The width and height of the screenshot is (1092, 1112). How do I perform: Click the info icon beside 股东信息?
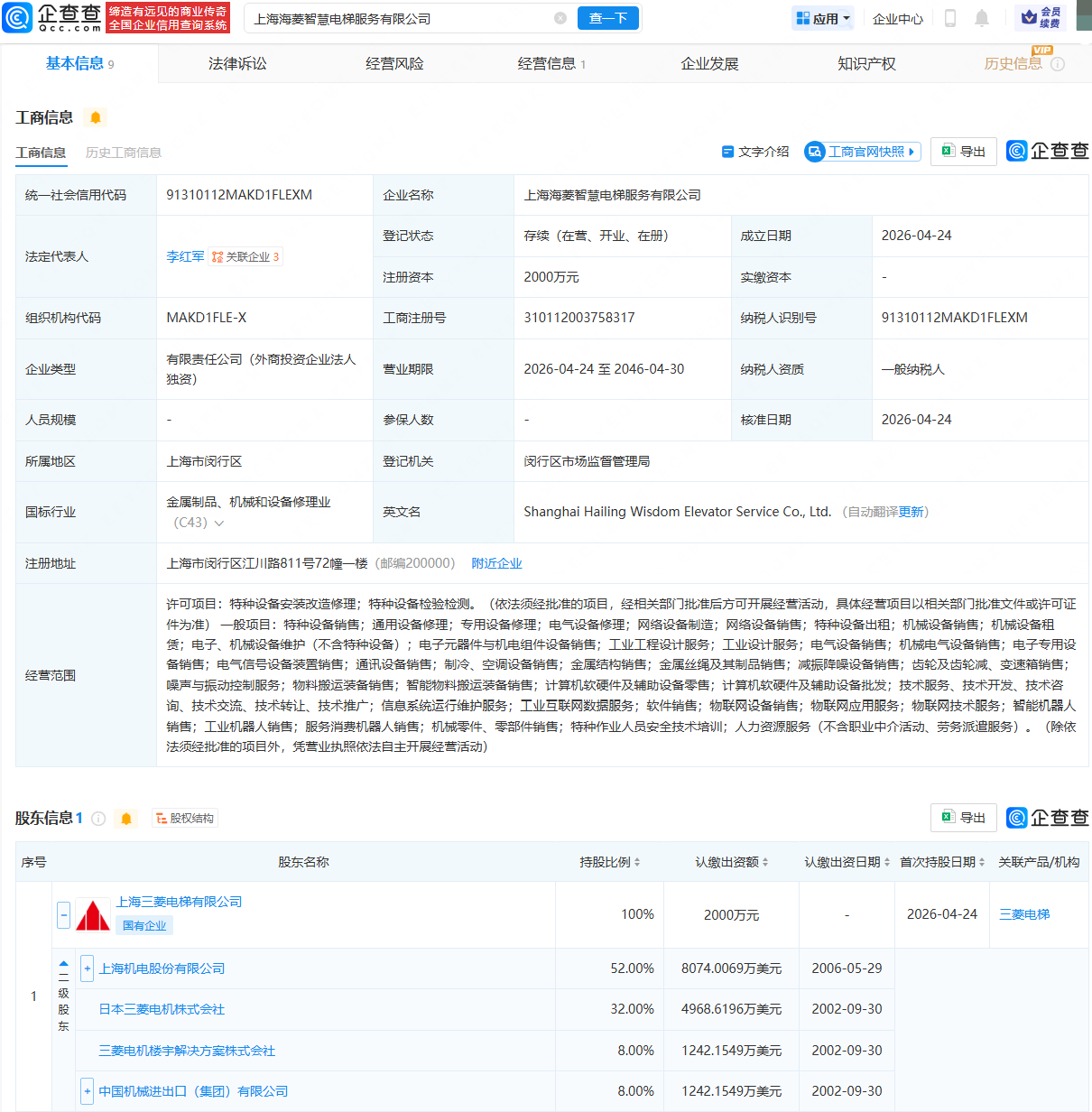[x=98, y=818]
